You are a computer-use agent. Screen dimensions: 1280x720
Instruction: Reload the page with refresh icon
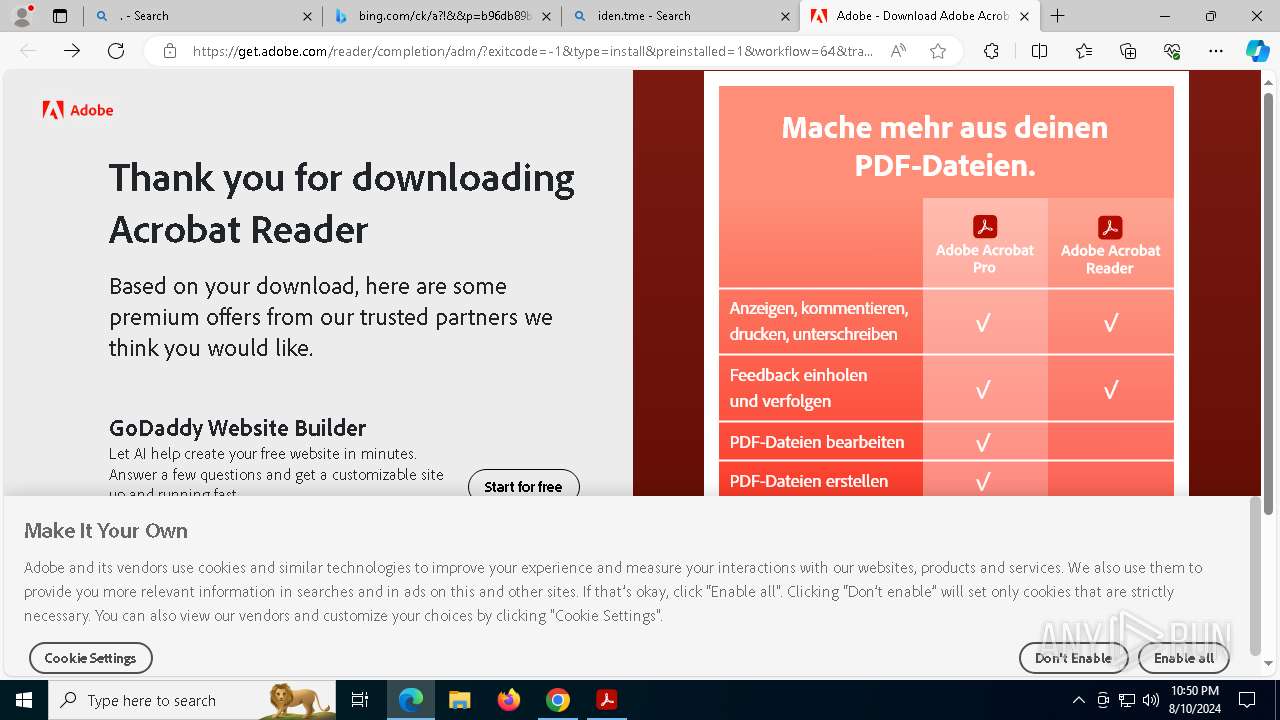pyautogui.click(x=116, y=51)
